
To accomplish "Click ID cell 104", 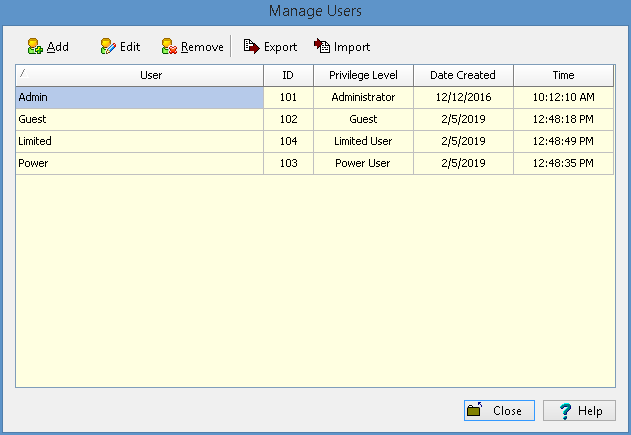I will click(288, 141).
